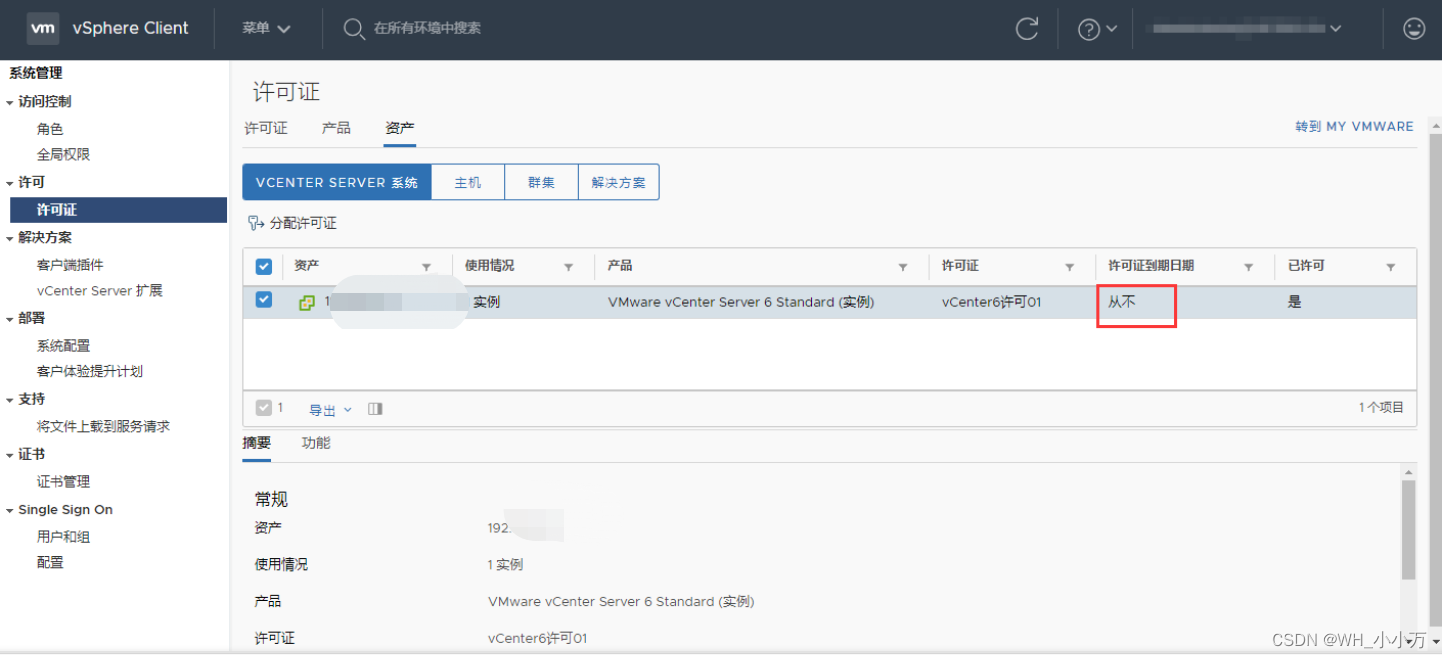
Task: Switch to the 群集 tab button
Action: 541,182
